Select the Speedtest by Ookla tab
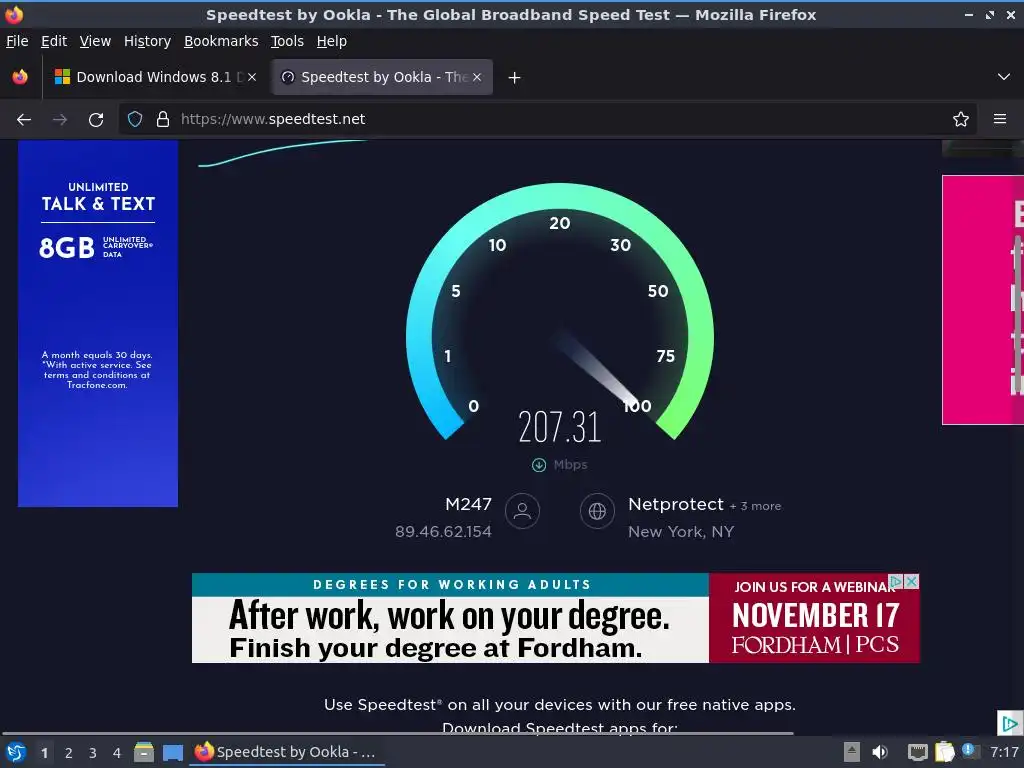Viewport: 1024px width, 768px height. click(383, 77)
